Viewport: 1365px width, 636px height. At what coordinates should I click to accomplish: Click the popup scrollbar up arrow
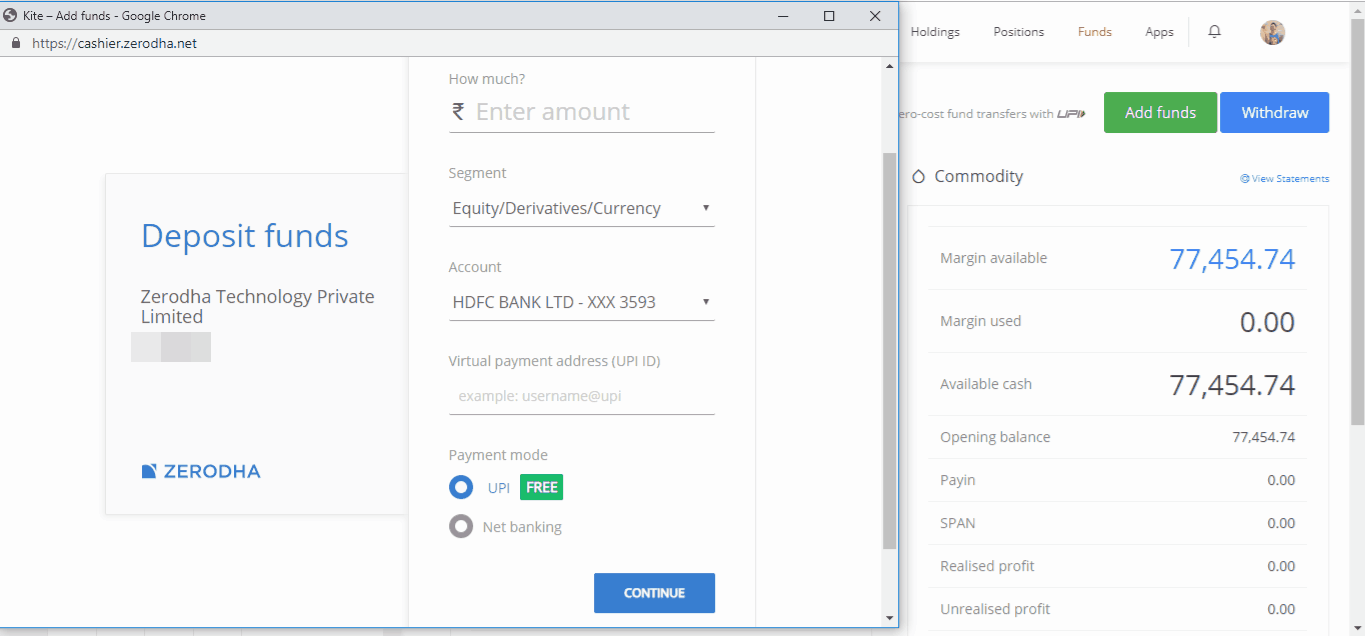[x=890, y=66]
